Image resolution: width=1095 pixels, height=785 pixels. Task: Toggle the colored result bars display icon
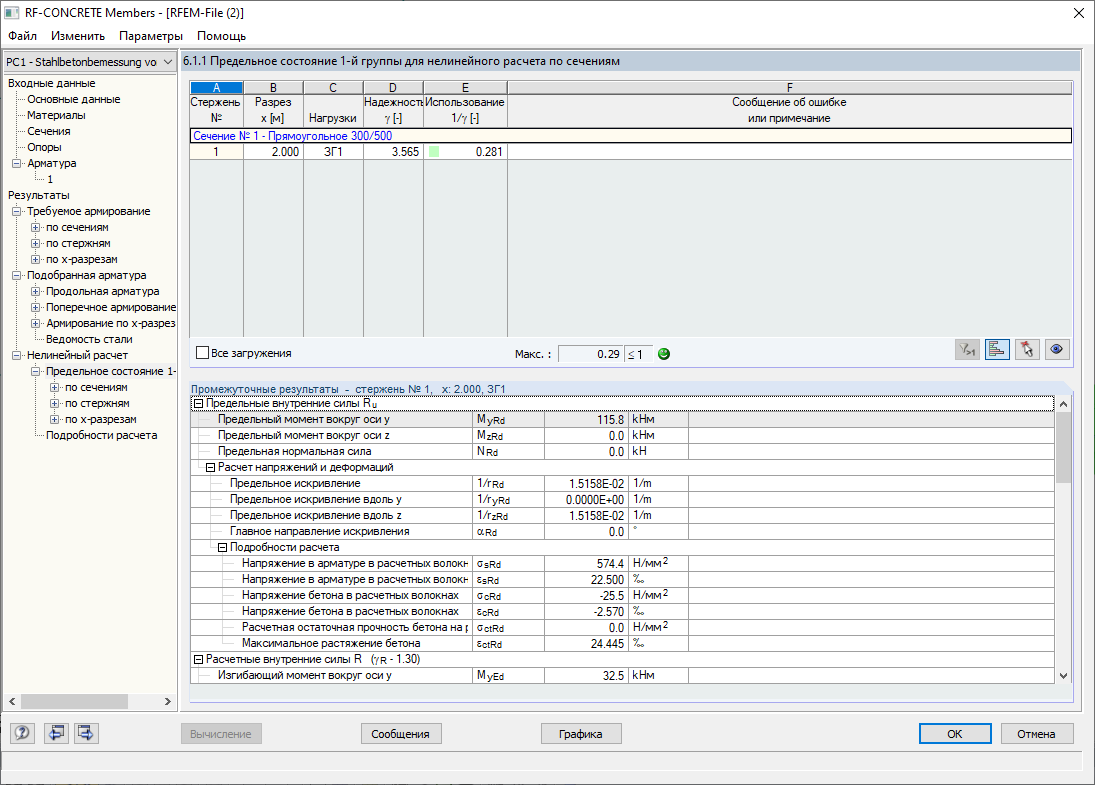pos(997,350)
